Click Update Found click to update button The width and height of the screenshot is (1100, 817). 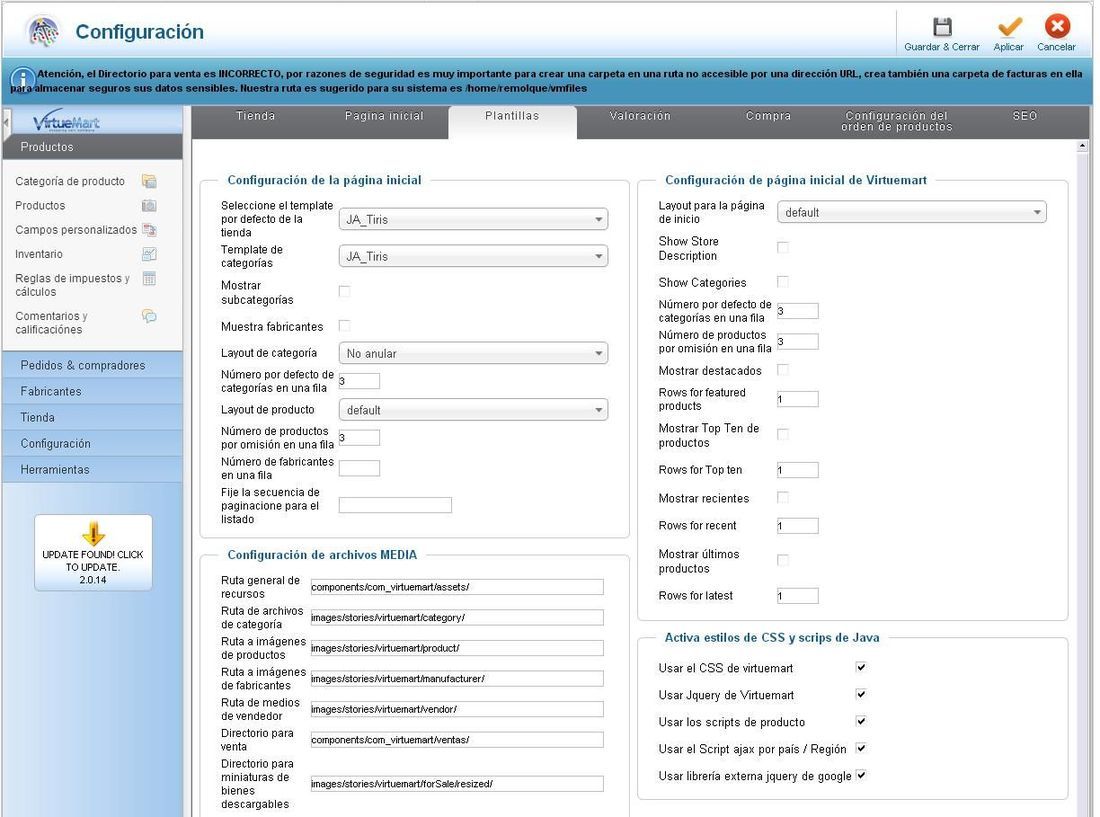(x=93, y=553)
